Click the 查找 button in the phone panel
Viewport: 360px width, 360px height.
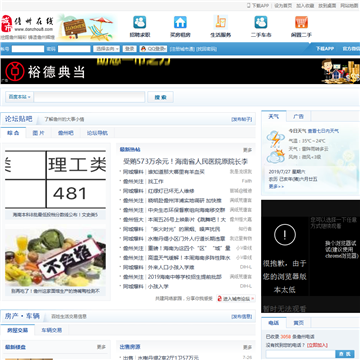point(345,354)
